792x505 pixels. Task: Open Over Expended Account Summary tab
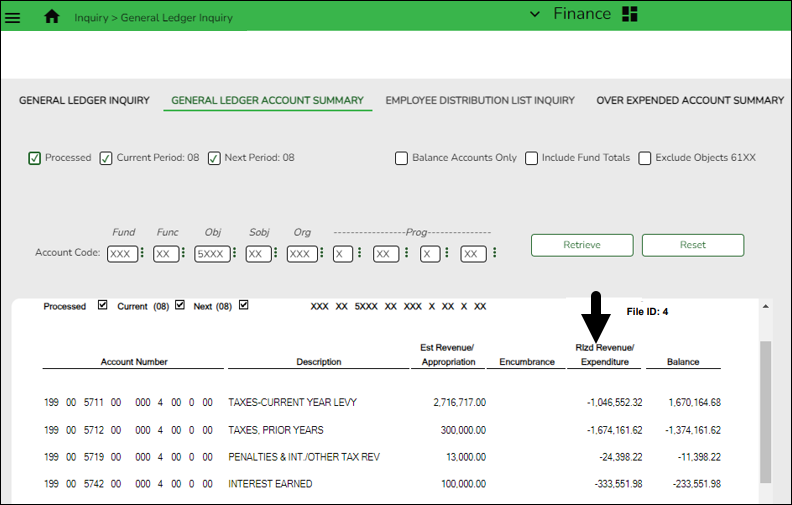[690, 100]
